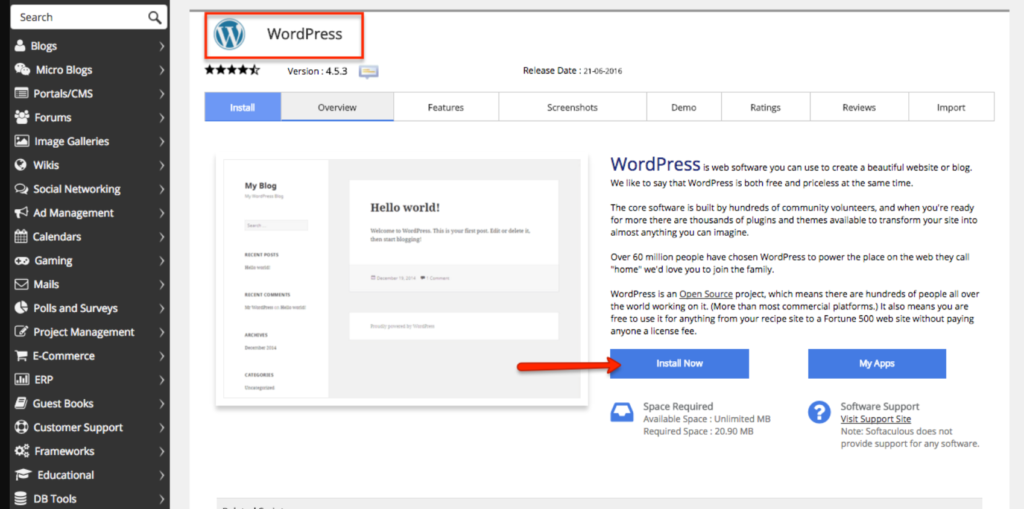Click the ERP bar chart icon
The height and width of the screenshot is (509, 1024).
tap(22, 380)
